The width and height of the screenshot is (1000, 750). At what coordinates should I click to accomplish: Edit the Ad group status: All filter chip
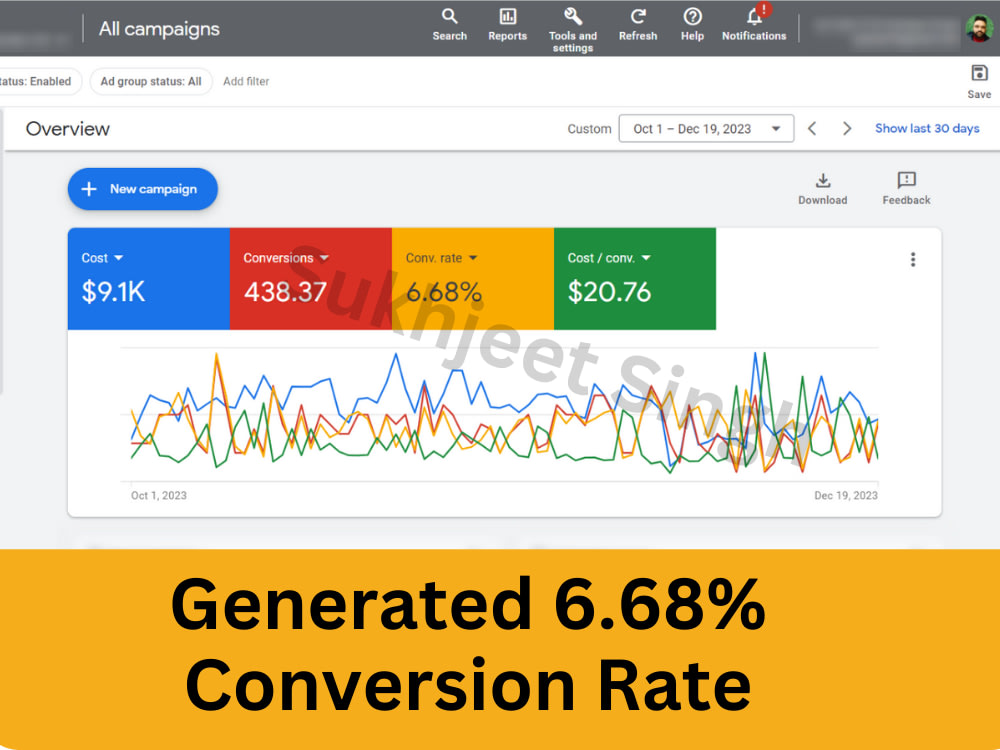(151, 82)
